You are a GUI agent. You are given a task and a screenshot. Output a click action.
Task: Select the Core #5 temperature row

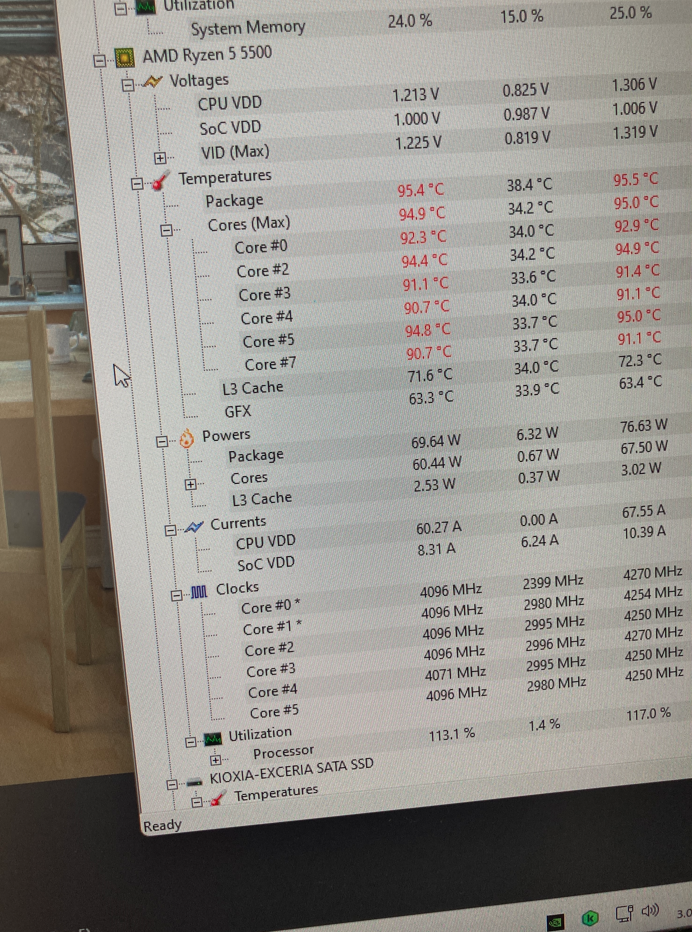tap(269, 341)
